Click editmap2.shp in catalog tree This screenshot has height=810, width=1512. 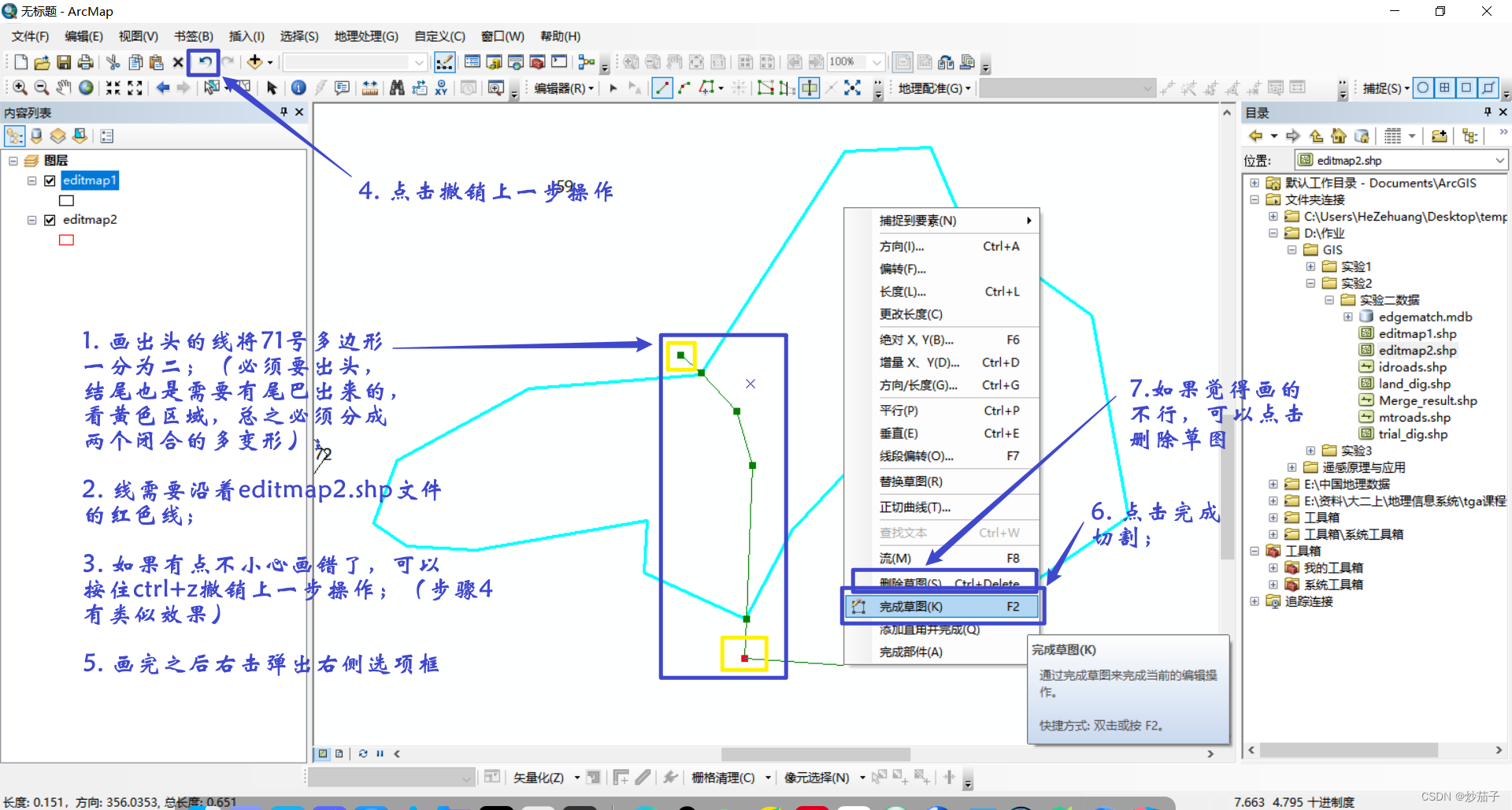tap(1417, 350)
